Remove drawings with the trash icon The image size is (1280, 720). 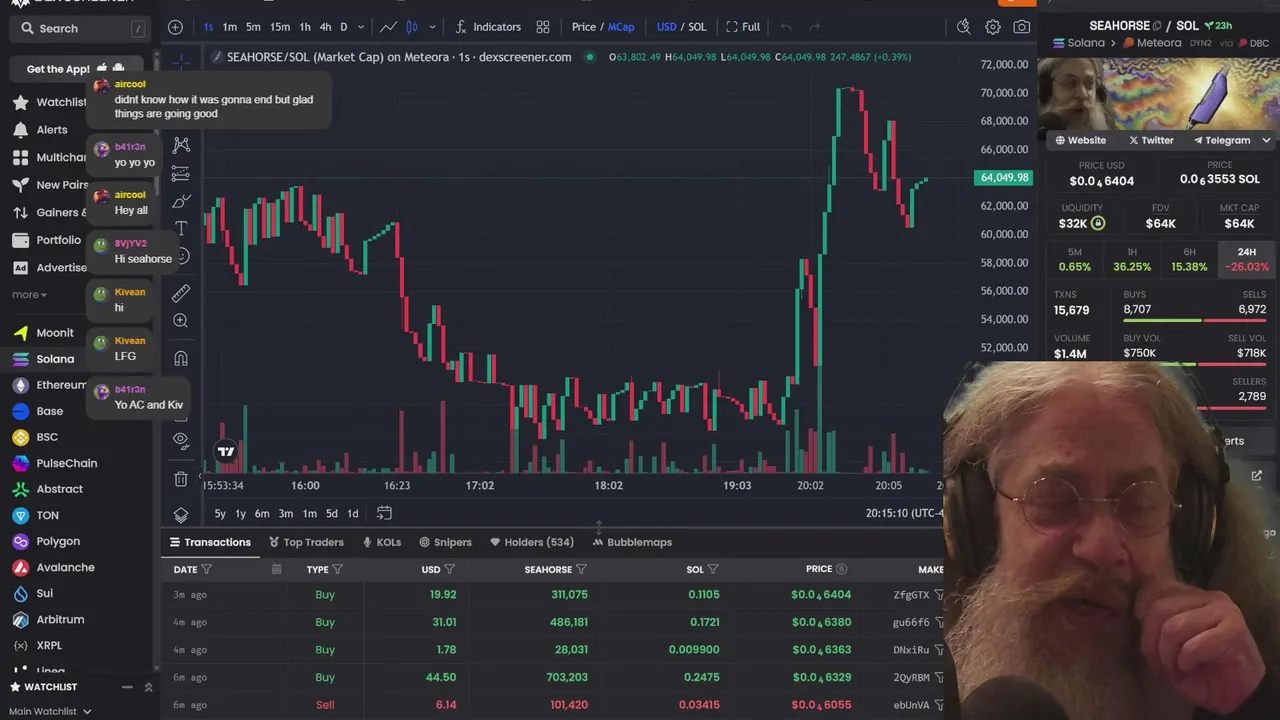point(181,479)
